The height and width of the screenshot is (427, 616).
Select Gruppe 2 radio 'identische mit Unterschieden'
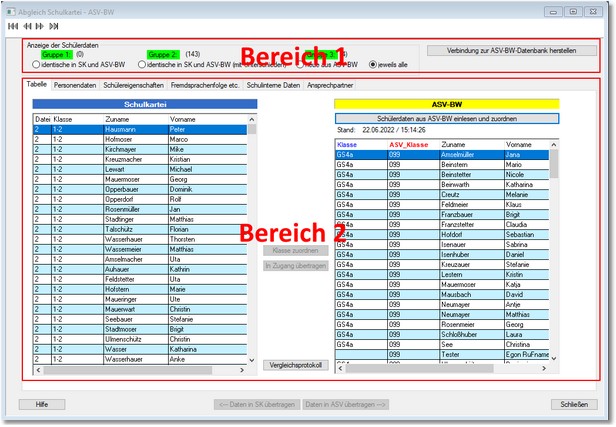[142, 64]
